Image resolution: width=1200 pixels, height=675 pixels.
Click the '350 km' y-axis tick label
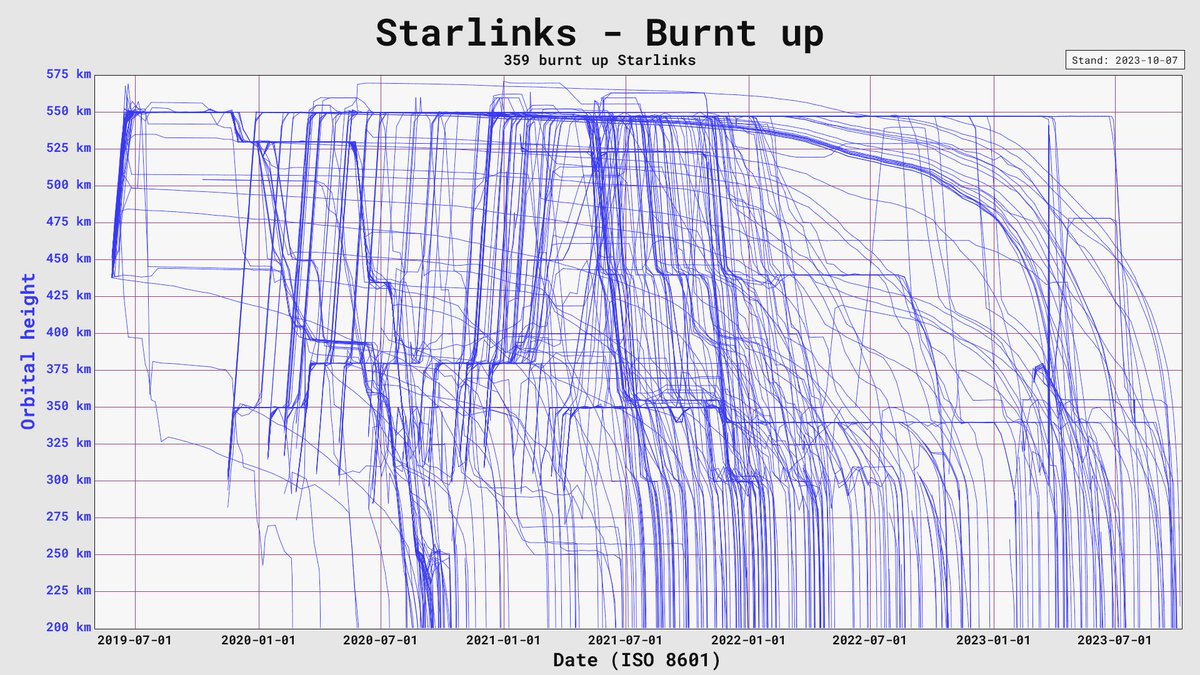click(68, 407)
